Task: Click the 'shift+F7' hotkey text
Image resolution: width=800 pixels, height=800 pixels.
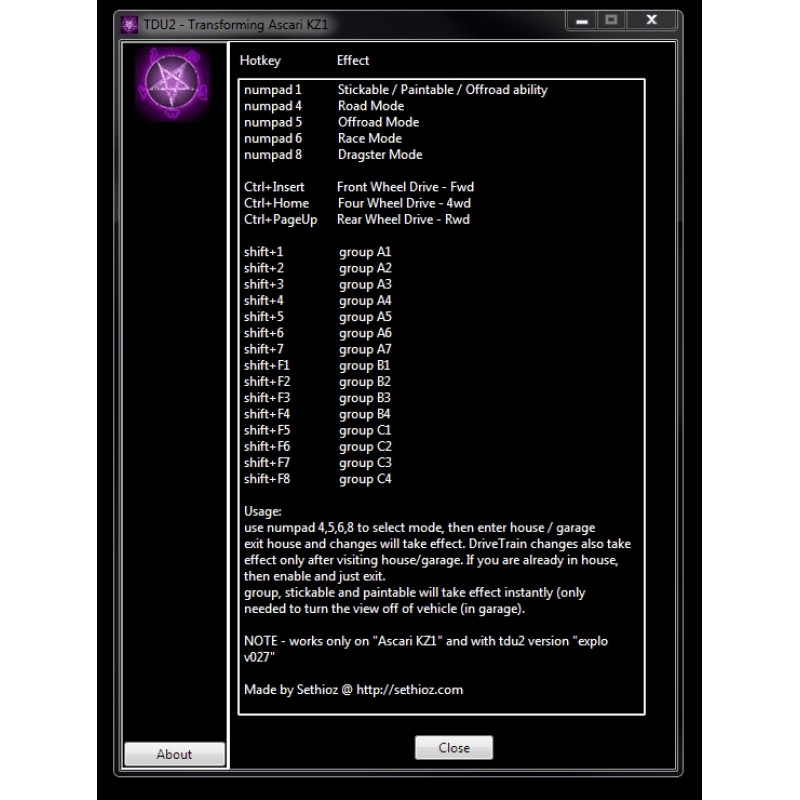Action: point(266,463)
